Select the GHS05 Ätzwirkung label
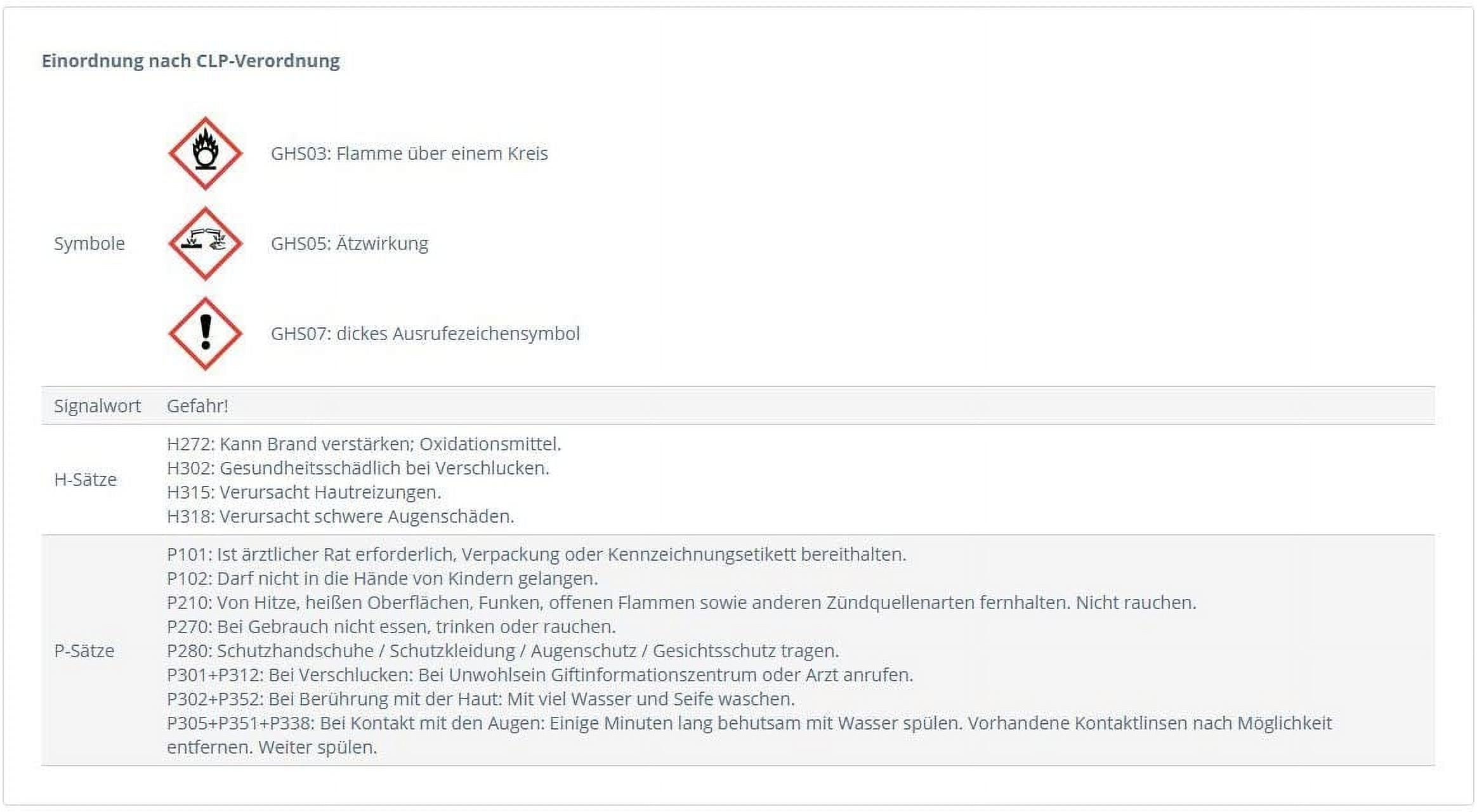The width and height of the screenshot is (1477, 812). (349, 244)
